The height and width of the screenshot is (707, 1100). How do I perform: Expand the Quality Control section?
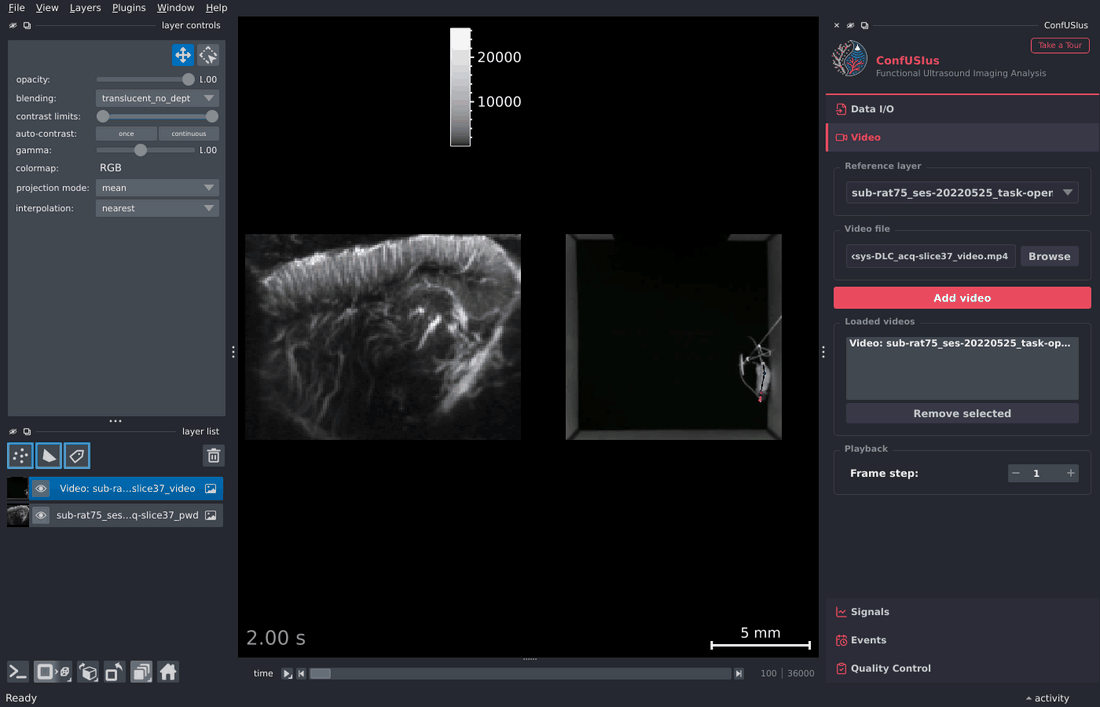point(962,668)
